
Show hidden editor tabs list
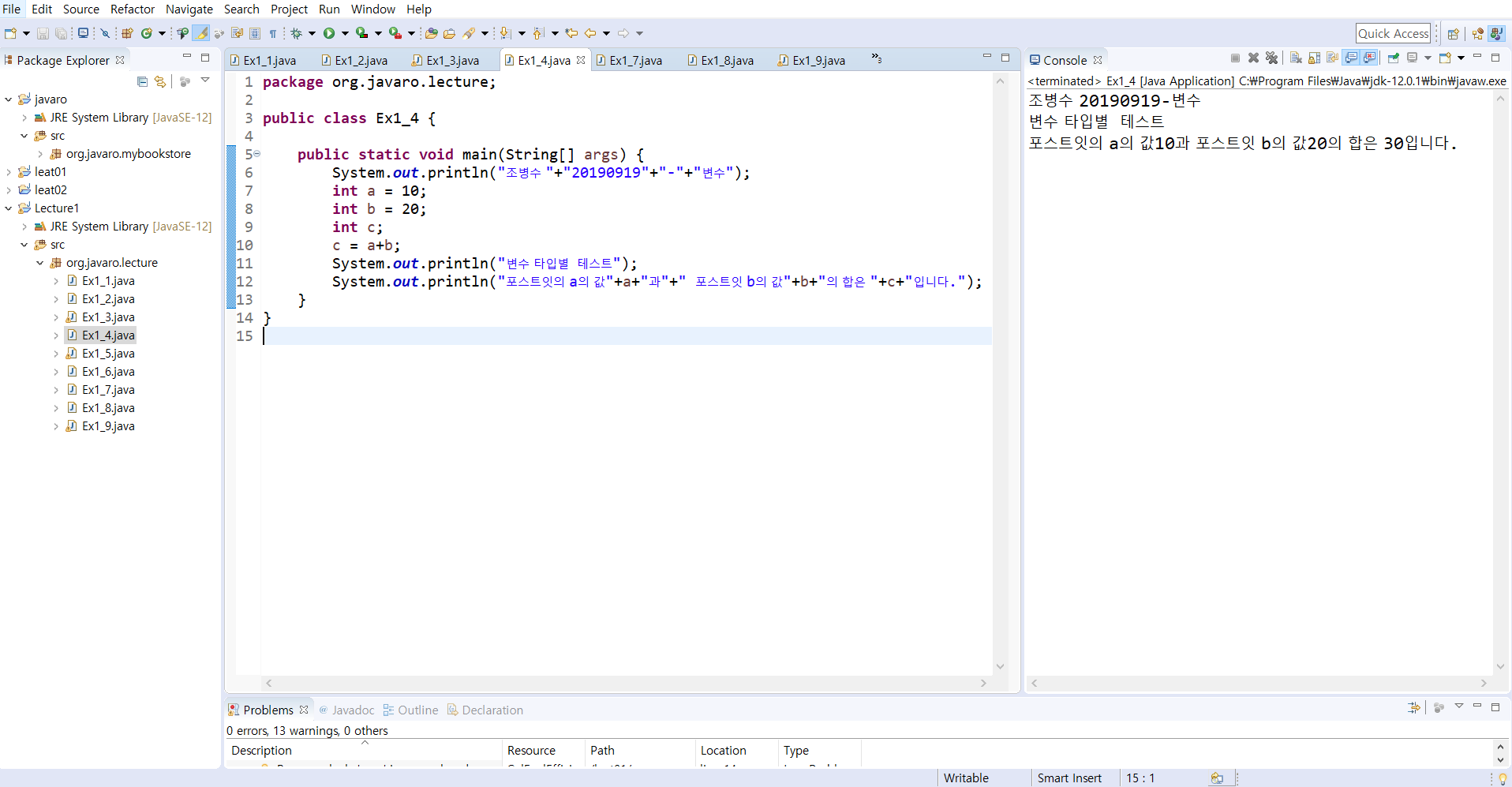(x=876, y=58)
